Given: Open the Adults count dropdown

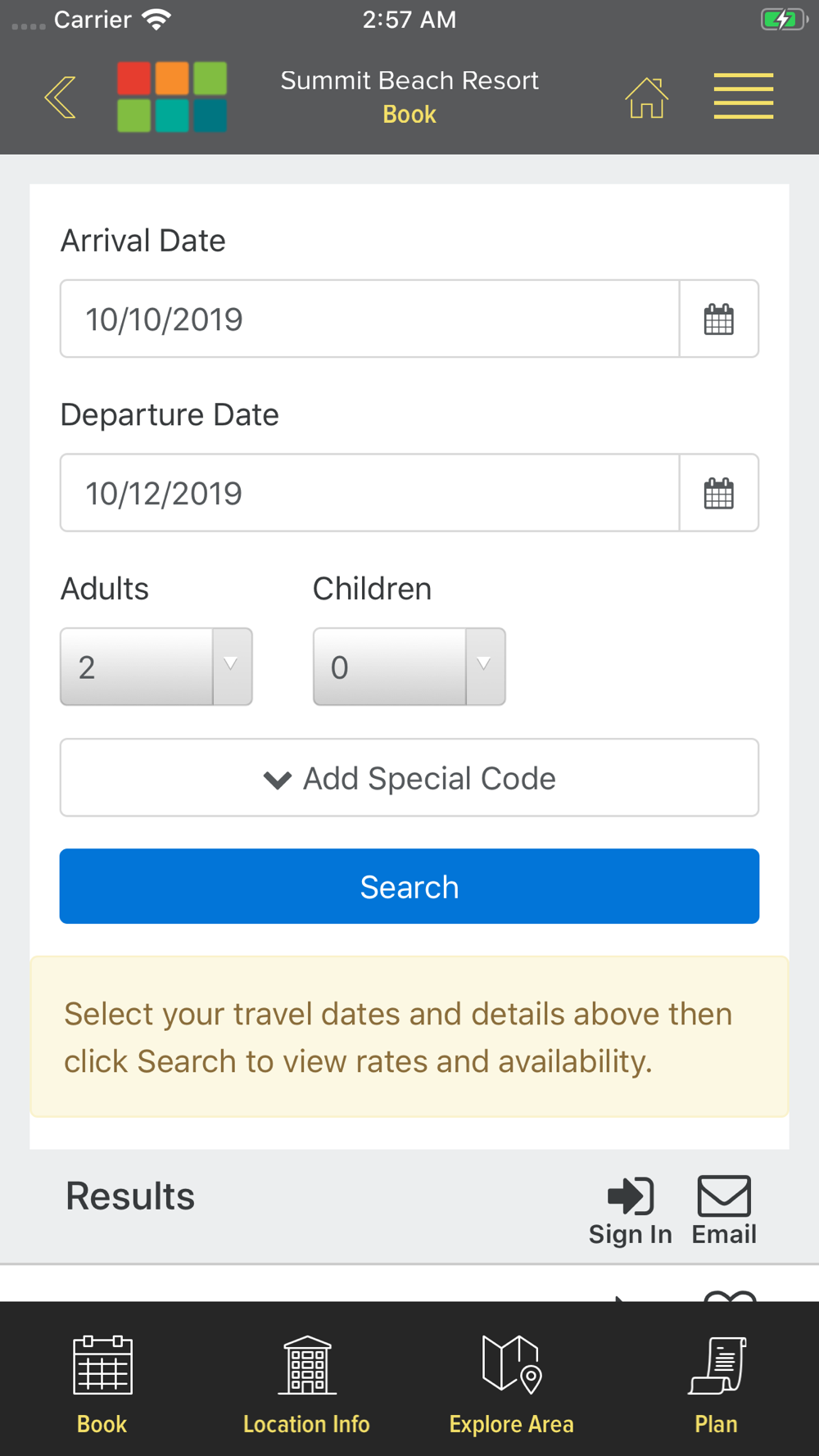Looking at the screenshot, I should (x=156, y=667).
